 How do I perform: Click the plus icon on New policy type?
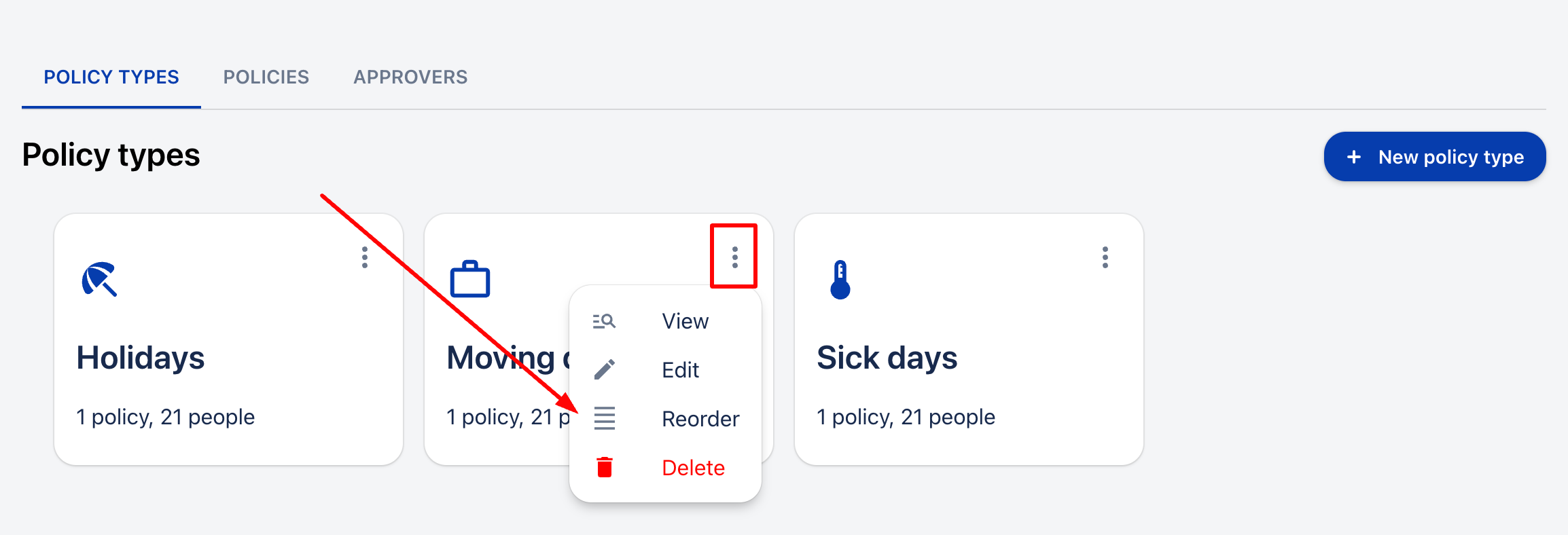1354,157
